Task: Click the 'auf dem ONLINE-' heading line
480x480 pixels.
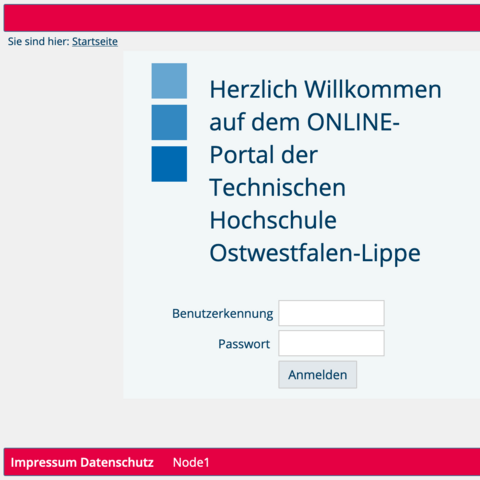Action: (x=304, y=122)
